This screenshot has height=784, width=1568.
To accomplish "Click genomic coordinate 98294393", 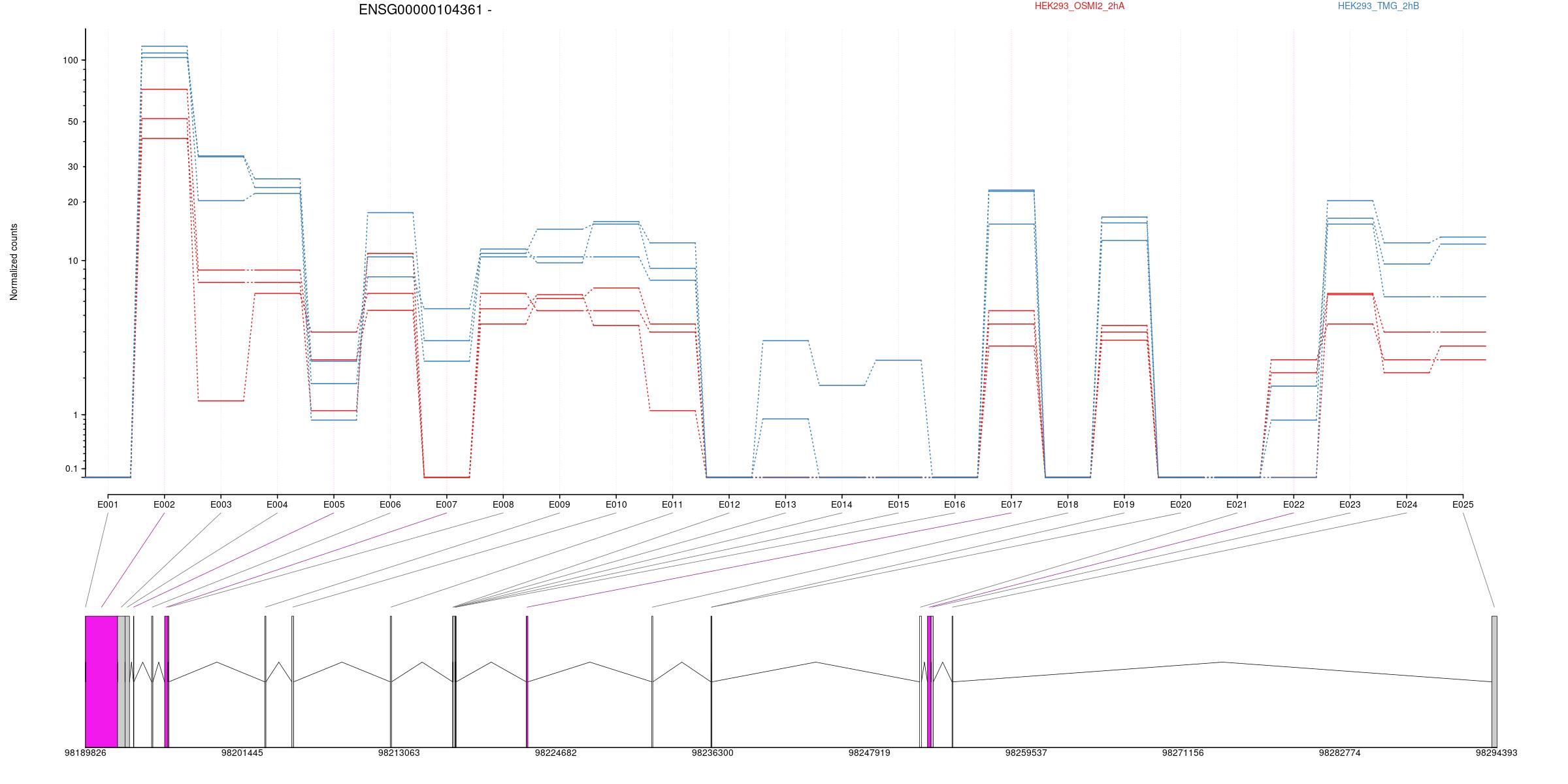I will pyautogui.click(x=1497, y=753).
